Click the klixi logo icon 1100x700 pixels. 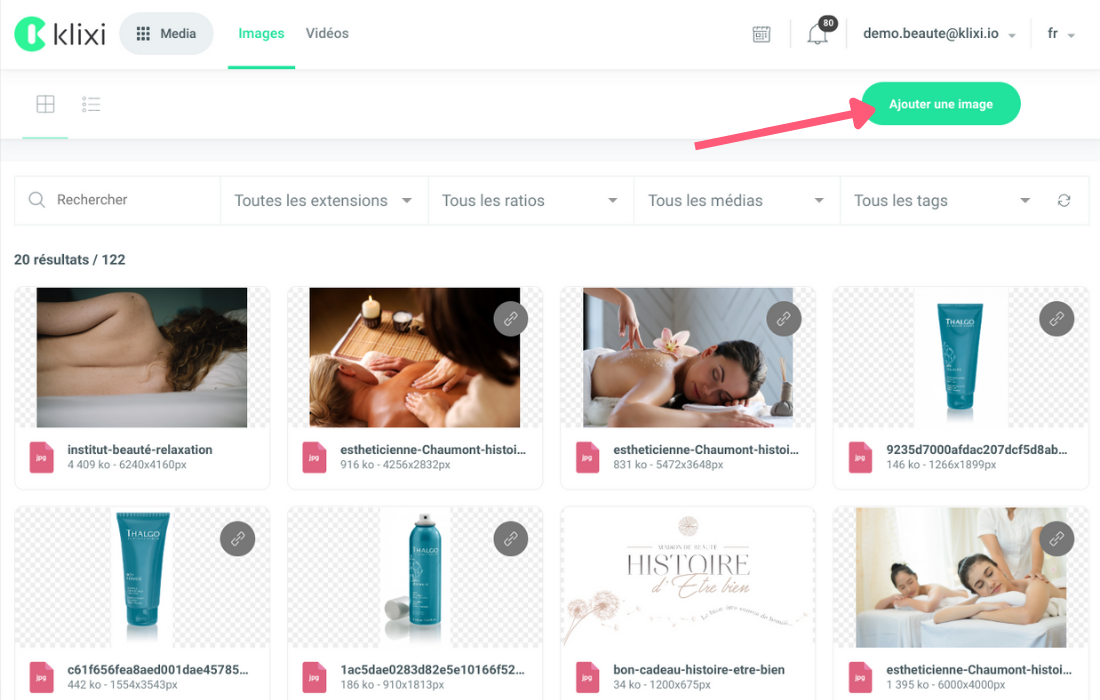click(x=31, y=33)
